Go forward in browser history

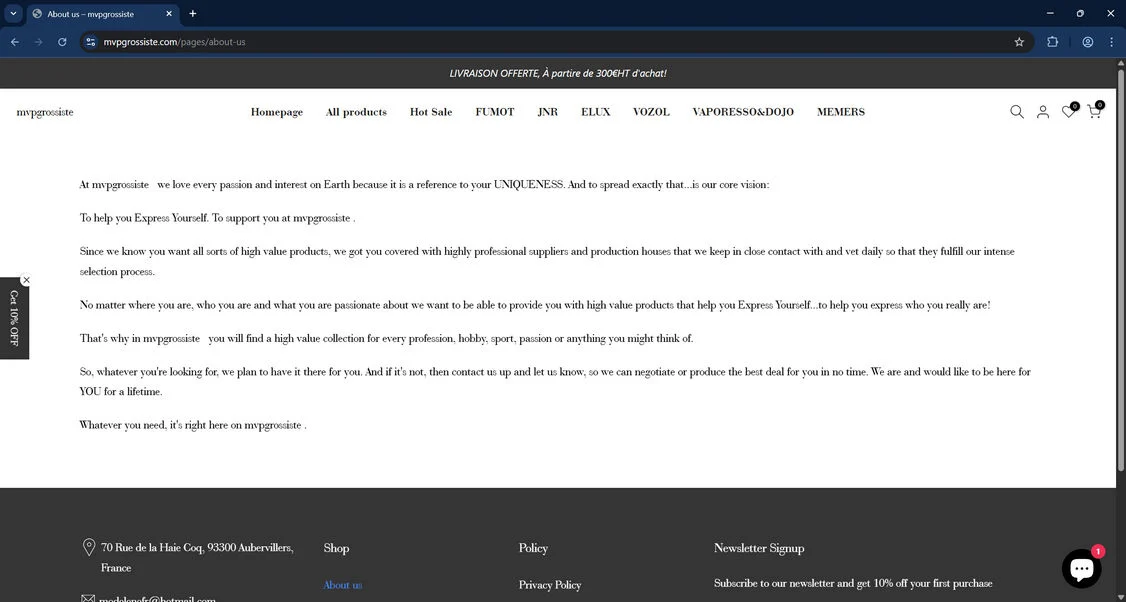coord(39,42)
